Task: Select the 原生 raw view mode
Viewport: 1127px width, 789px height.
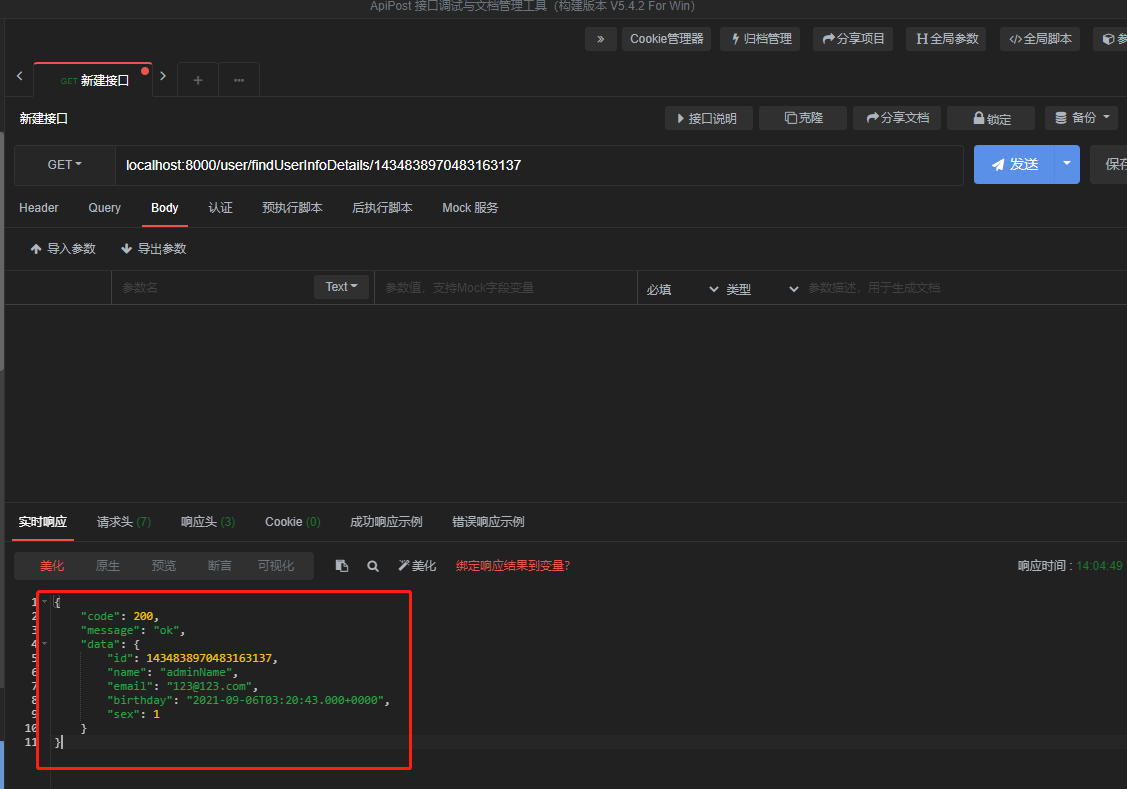Action: click(108, 566)
